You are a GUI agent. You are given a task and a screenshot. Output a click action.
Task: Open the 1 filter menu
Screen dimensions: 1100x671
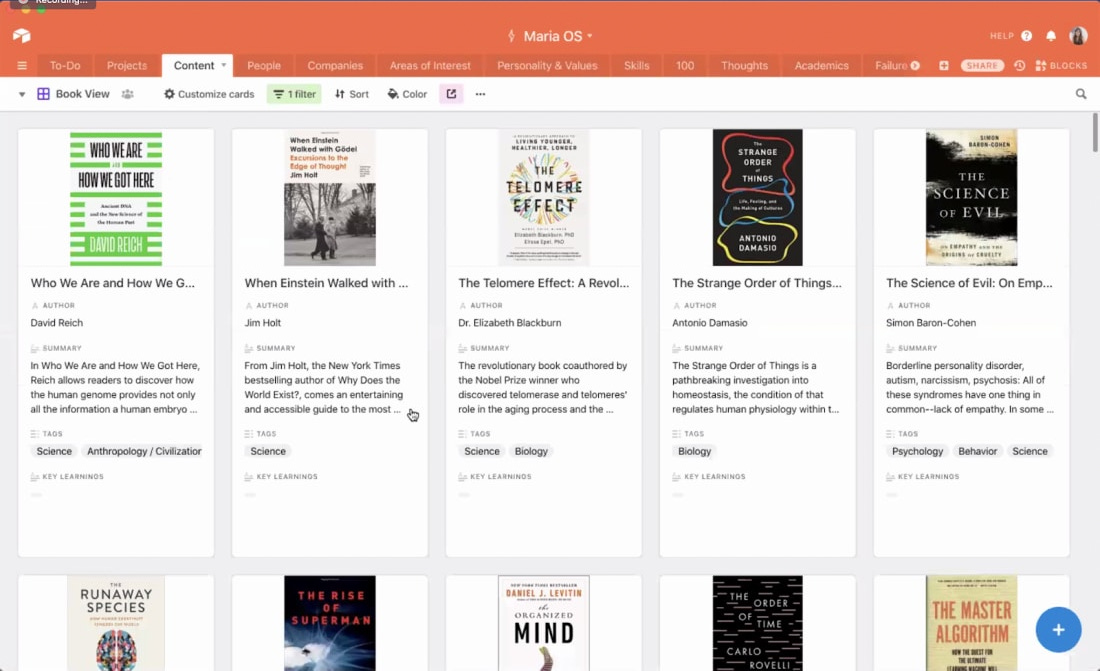pyautogui.click(x=294, y=94)
